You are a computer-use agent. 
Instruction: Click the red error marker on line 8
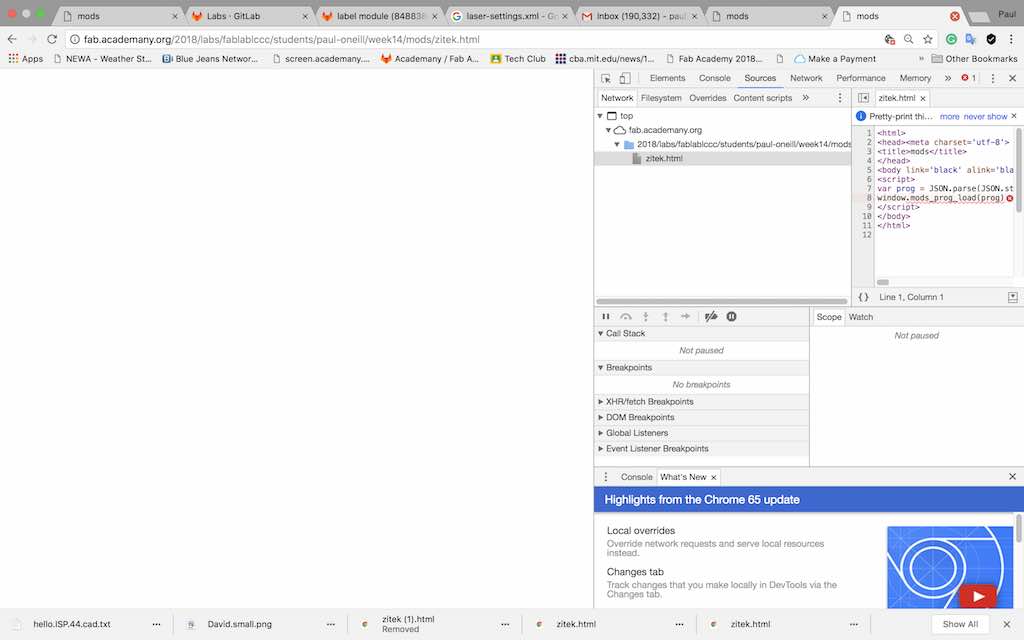tap(1010, 198)
